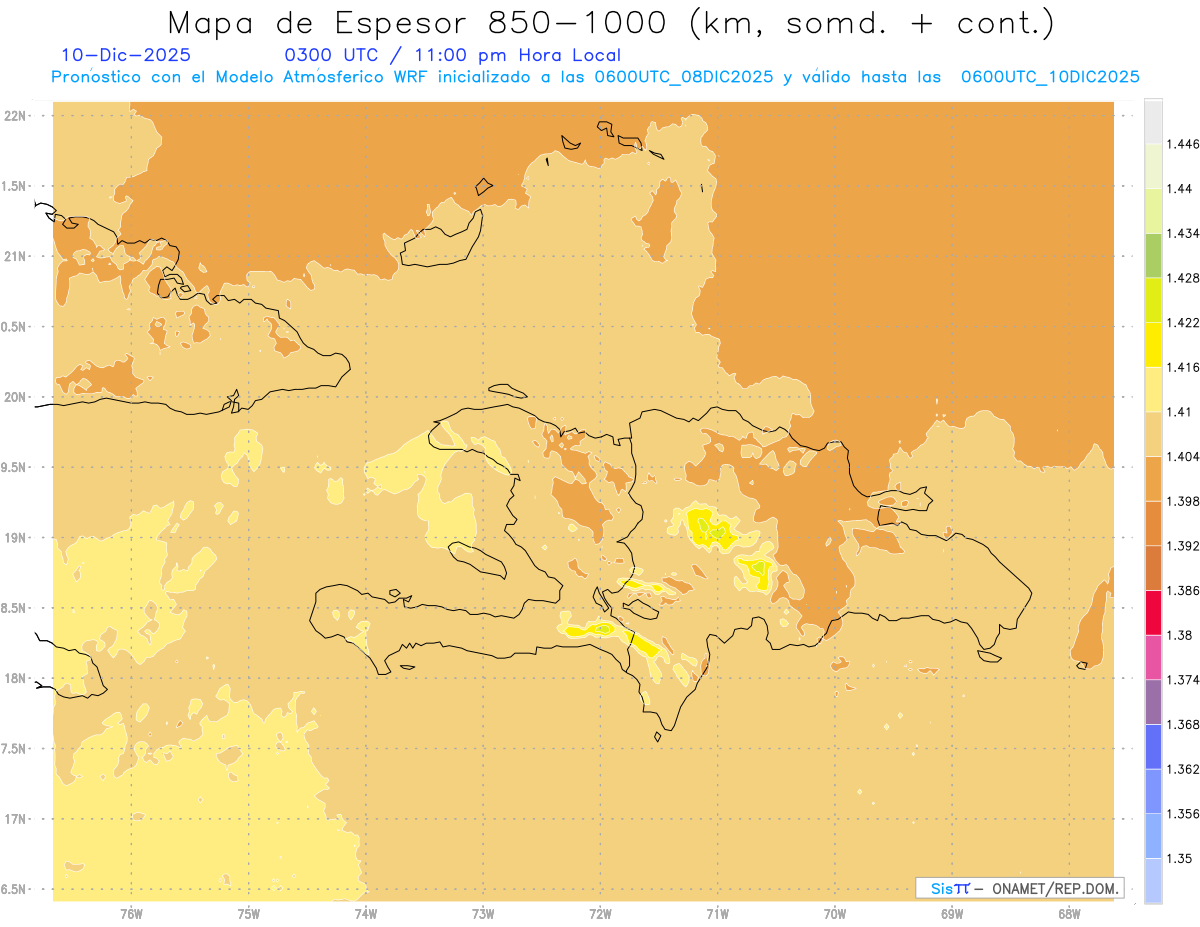1200x927 pixels.
Task: Click the '0300 UTC / 11:00 pm Hora Local' text
Action: 453,56
